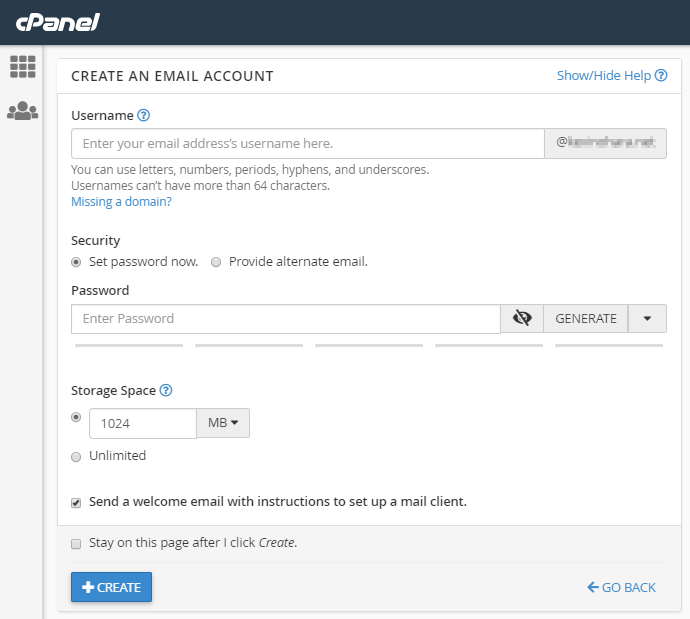Open the apps grid icon in sidebar
This screenshot has height=619, width=690.
click(22, 67)
